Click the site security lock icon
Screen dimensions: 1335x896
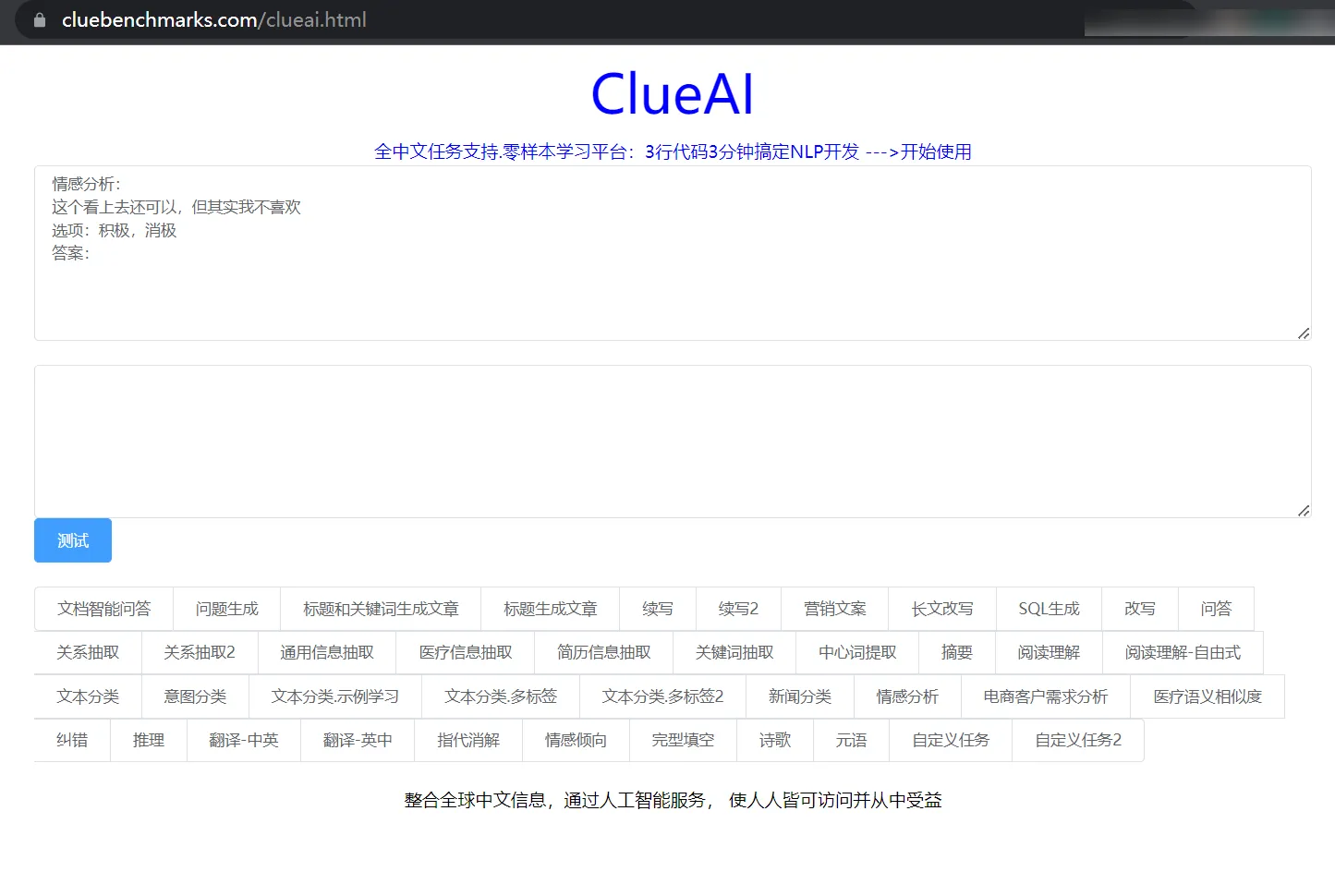[39, 20]
